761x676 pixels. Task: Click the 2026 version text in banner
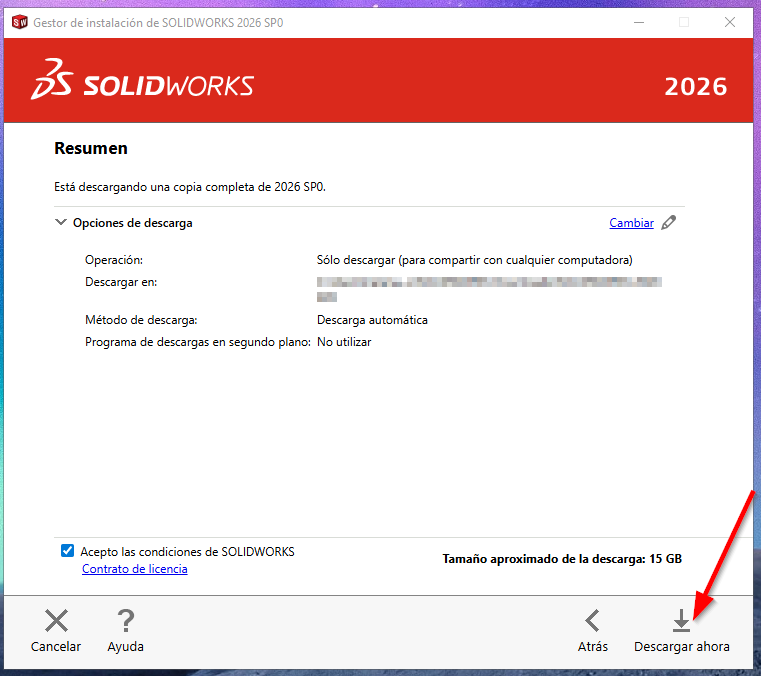(x=695, y=87)
